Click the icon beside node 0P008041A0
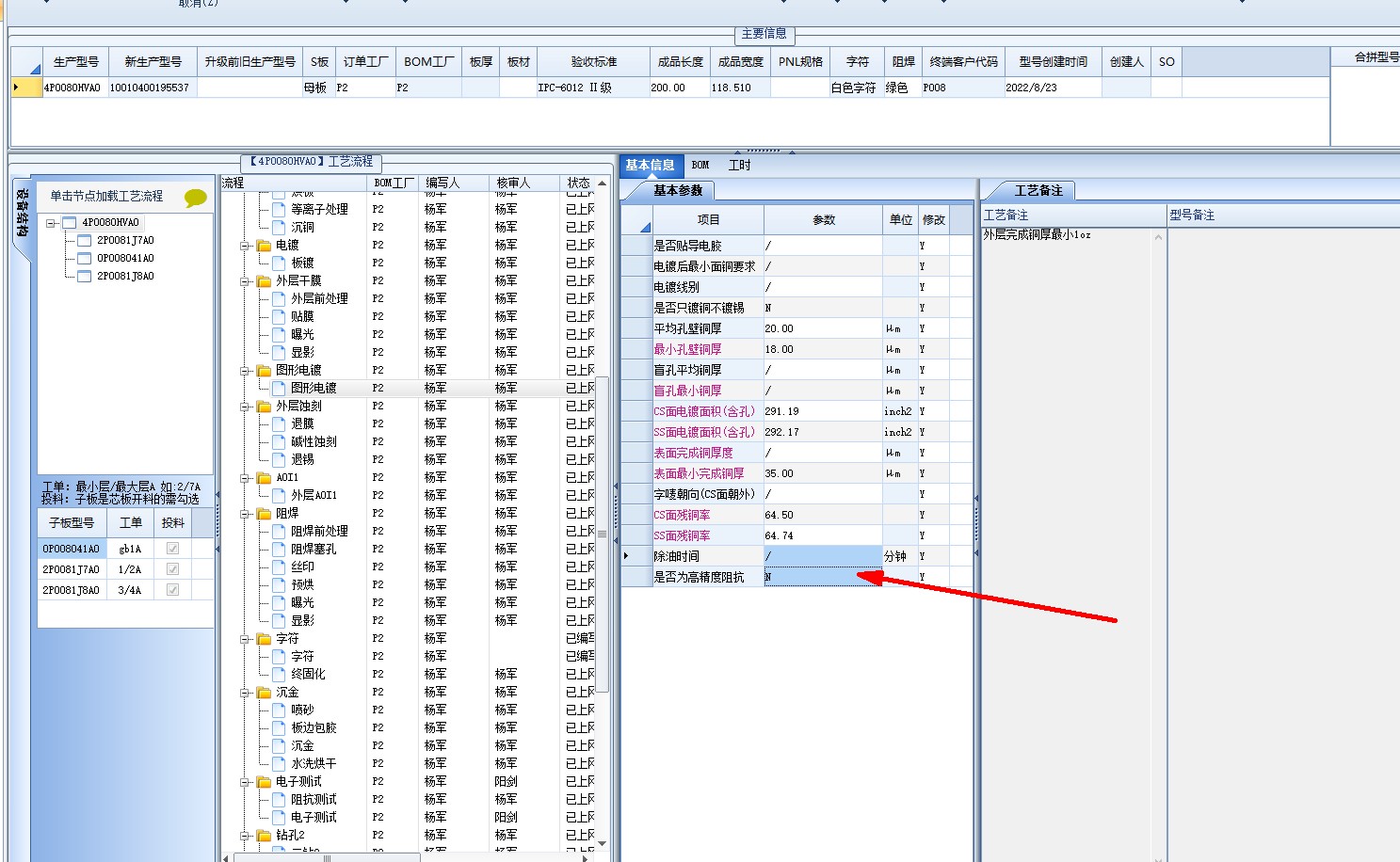This screenshot has width=1400, height=862. point(84,259)
